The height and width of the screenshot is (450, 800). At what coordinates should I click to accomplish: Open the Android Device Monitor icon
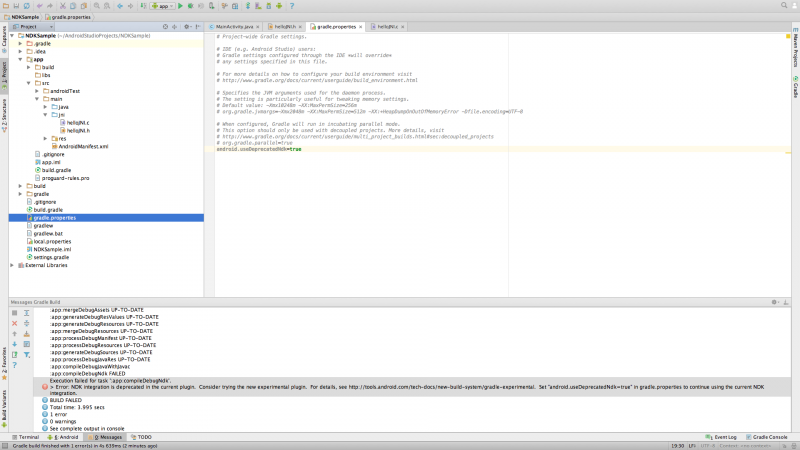coord(279,6)
